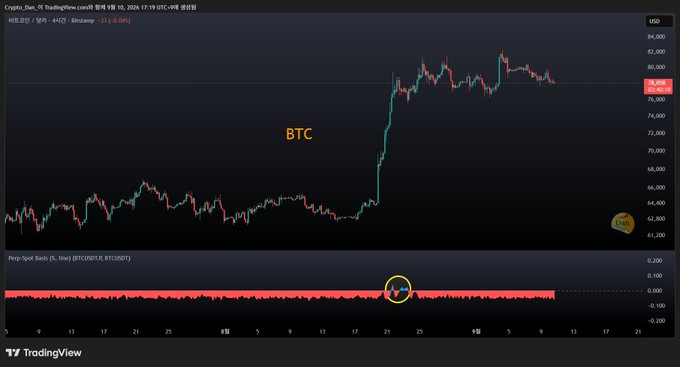This screenshot has width=680, height=367.
Task: Click the Crypto_Dan TradingView.com header caption
Action: [100, 7]
